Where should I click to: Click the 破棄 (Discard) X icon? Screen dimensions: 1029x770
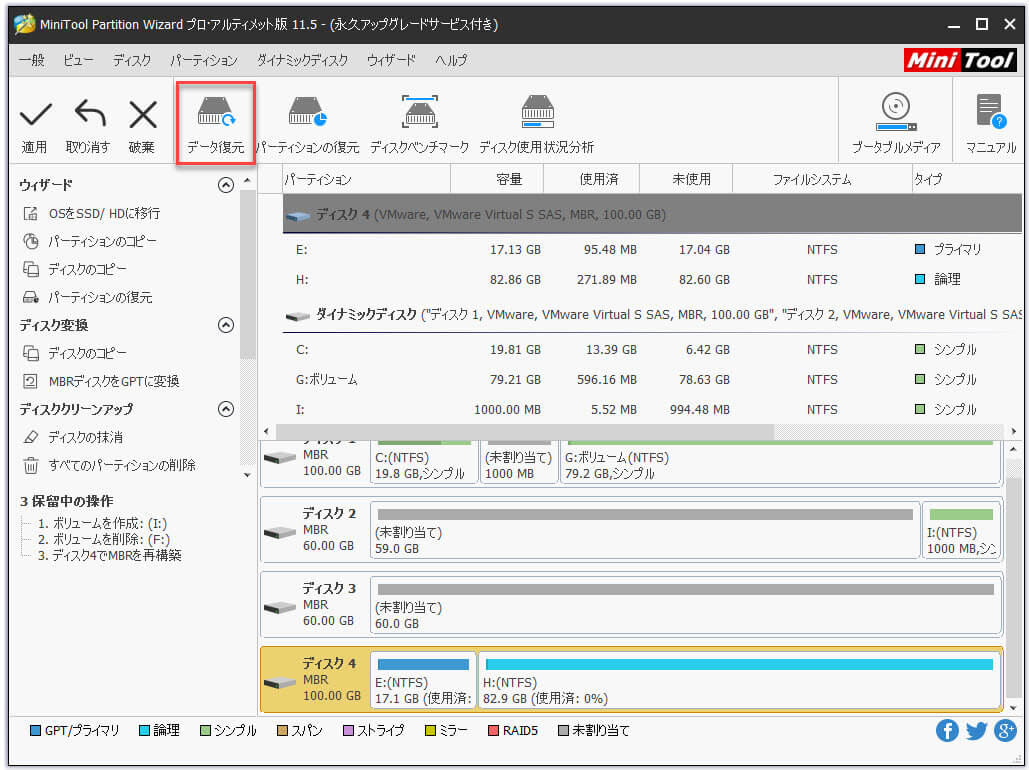coord(142,115)
